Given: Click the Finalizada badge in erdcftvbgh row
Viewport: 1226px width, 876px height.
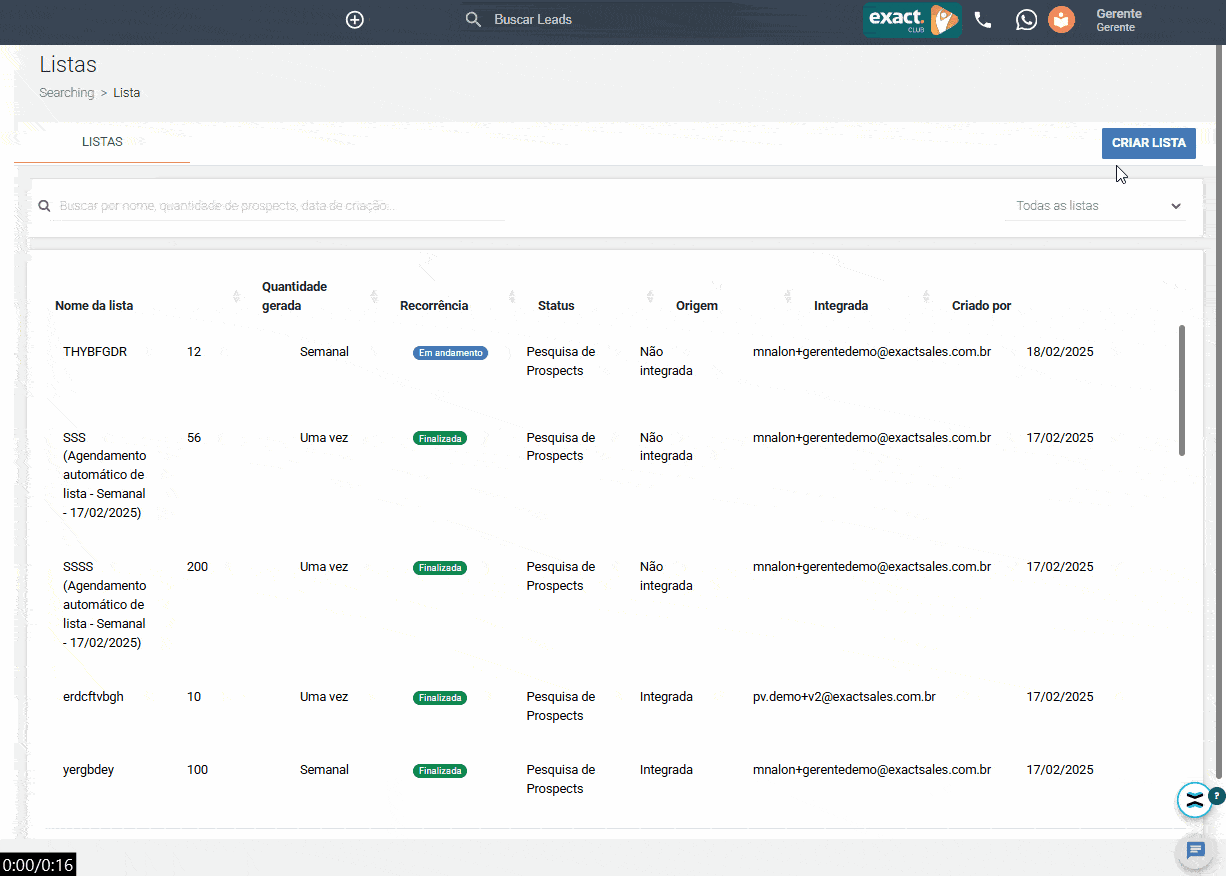Looking at the screenshot, I should (x=440, y=698).
